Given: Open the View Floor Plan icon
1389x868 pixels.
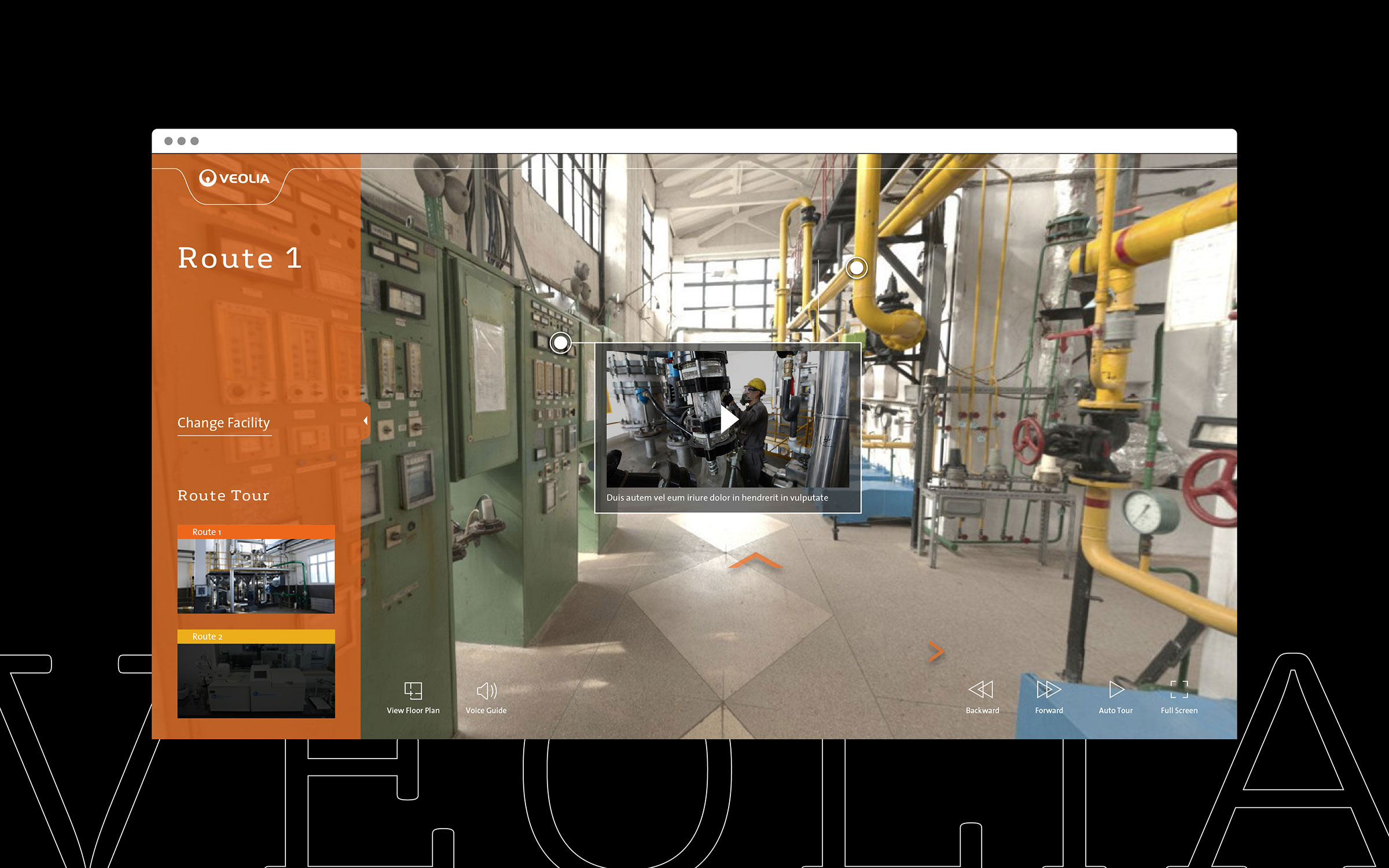Looking at the screenshot, I should click(413, 690).
